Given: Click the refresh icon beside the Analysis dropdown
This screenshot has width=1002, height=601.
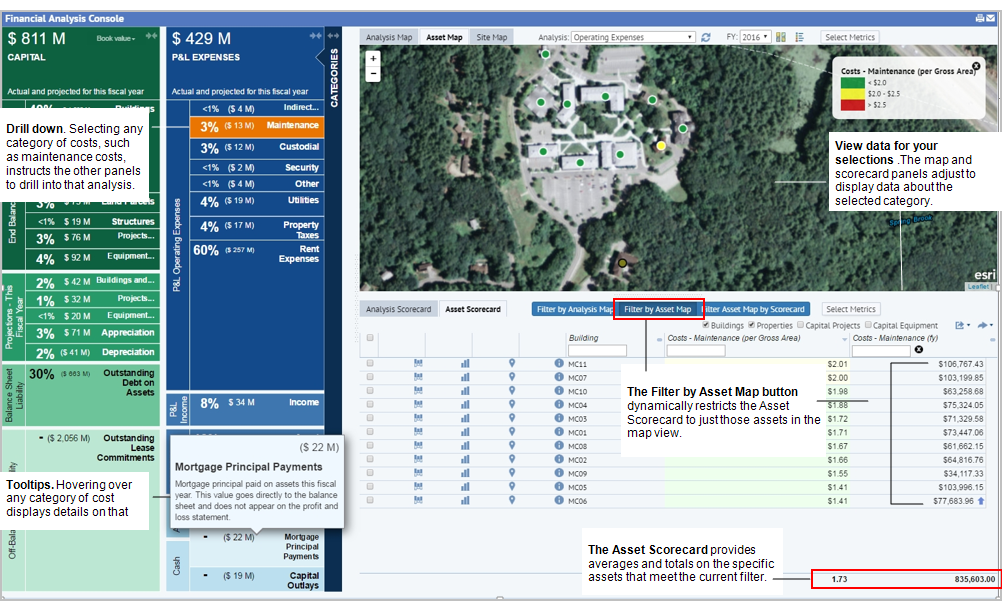Looking at the screenshot, I should [x=708, y=37].
